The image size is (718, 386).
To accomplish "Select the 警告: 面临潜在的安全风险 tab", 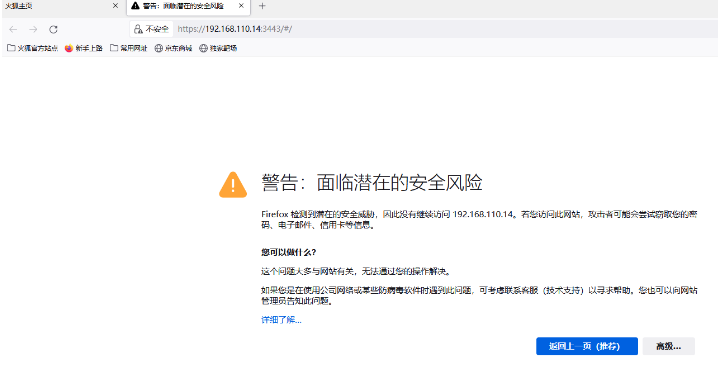I will [x=188, y=6].
